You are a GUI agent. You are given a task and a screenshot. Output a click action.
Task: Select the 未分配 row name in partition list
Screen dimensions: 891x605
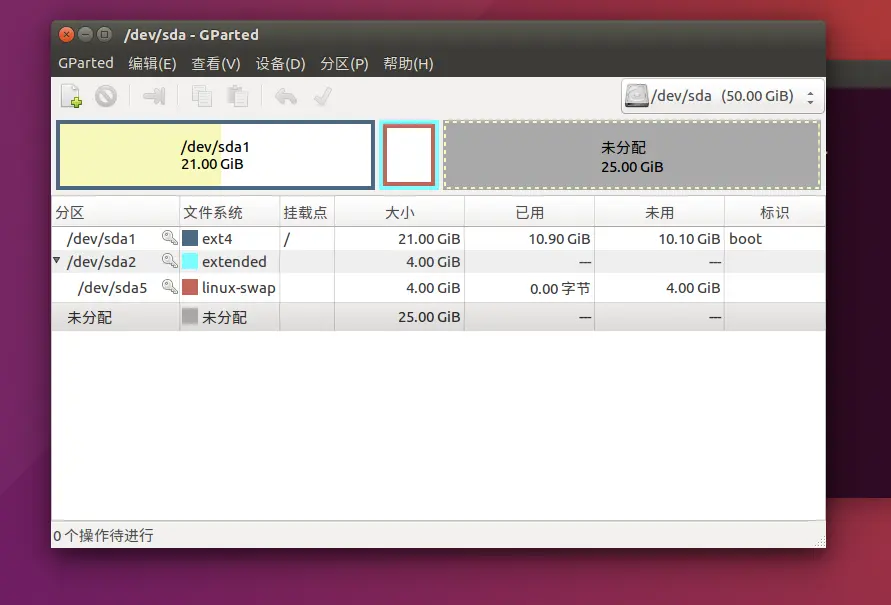89,317
